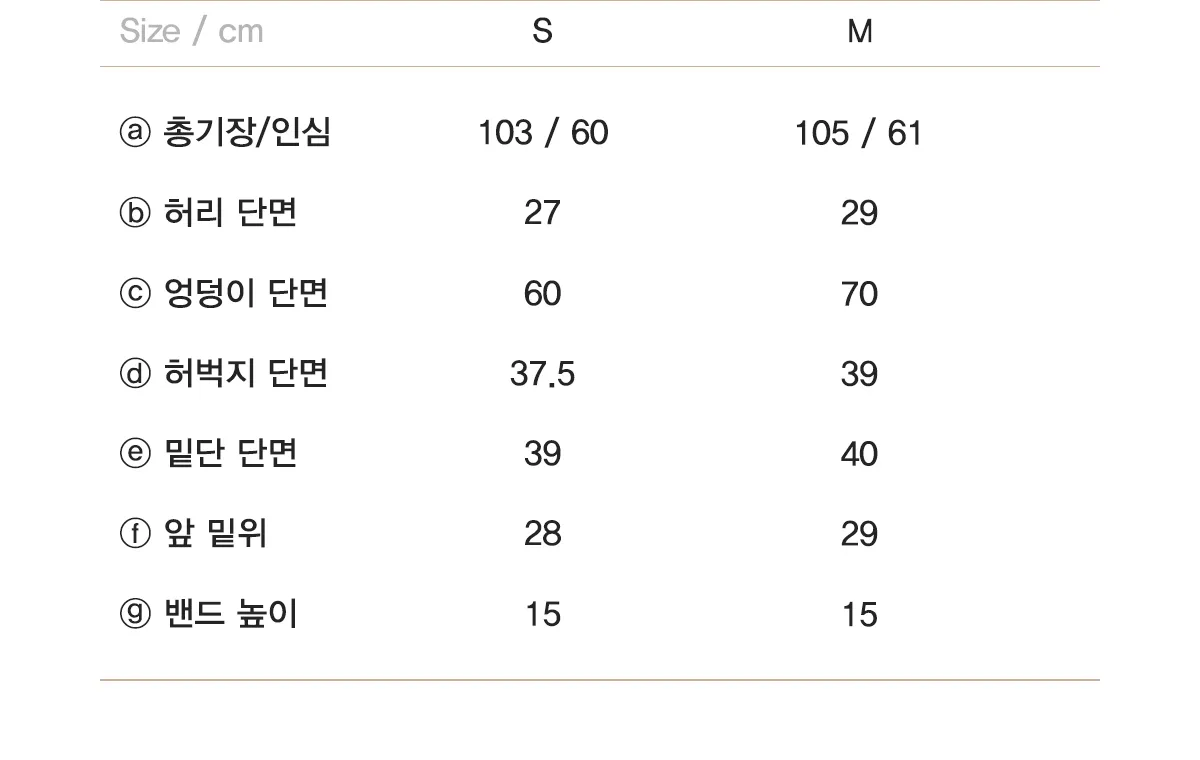Click the circled ⓒ marker beside 엉덩이 단면

click(x=135, y=294)
